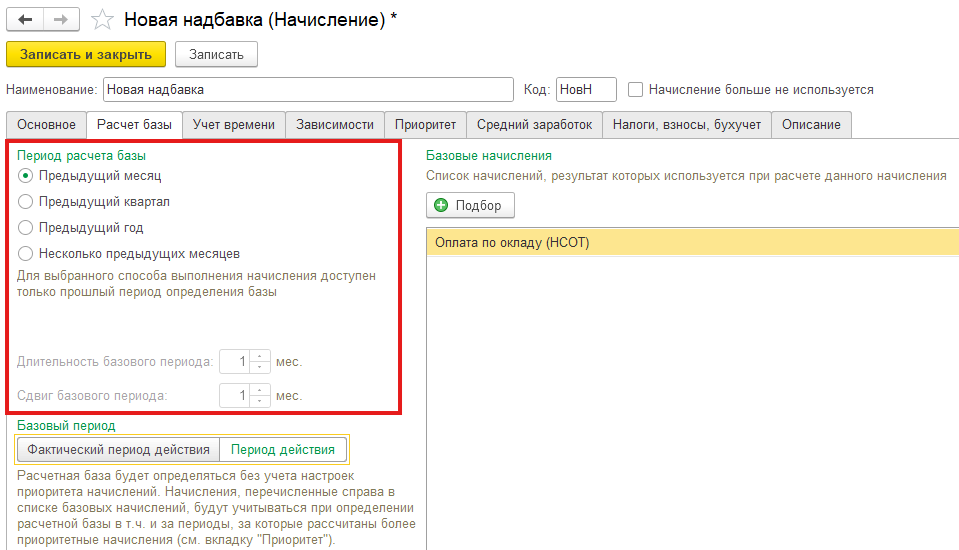
Task: Open Налоги, взносы, бухучет tab
Action: [687, 125]
